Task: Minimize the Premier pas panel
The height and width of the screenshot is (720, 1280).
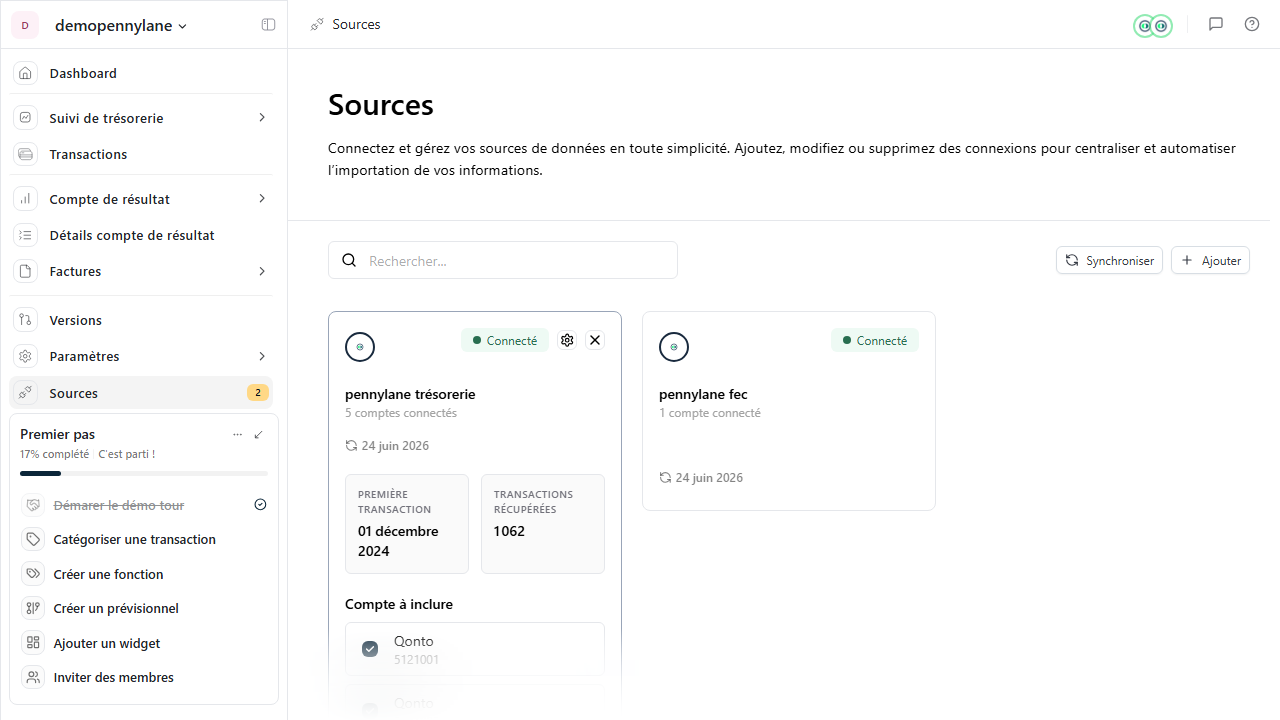Action: pyautogui.click(x=259, y=435)
